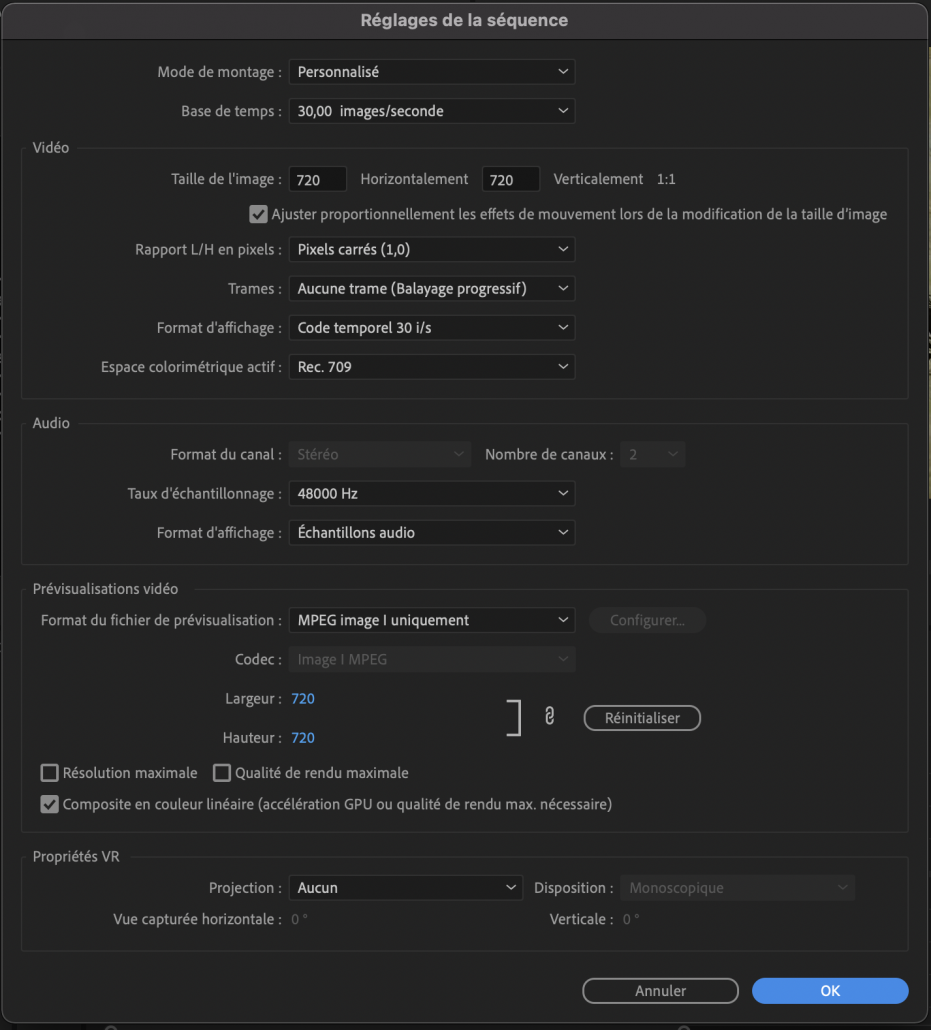Open the Échantillons audio display format dropdown

432,533
